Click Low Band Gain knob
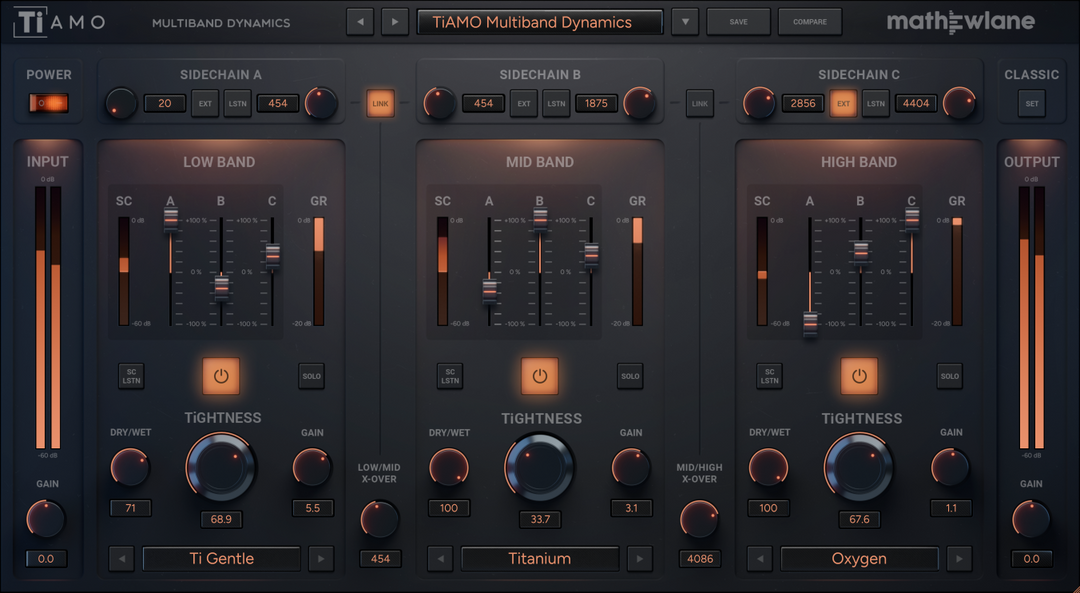This screenshot has height=593, width=1080. (312, 468)
